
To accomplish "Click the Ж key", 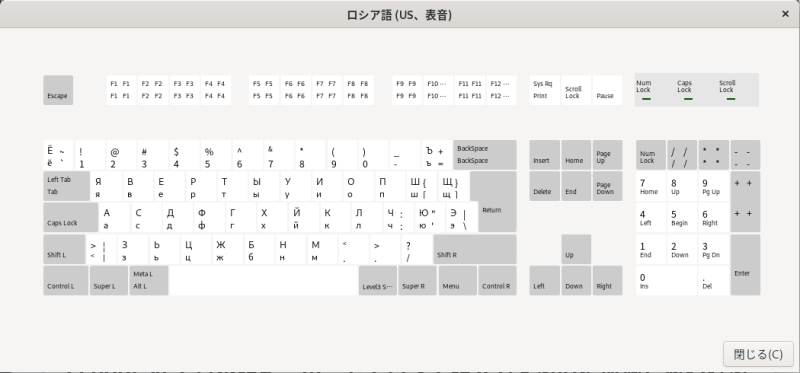I will point(228,250).
